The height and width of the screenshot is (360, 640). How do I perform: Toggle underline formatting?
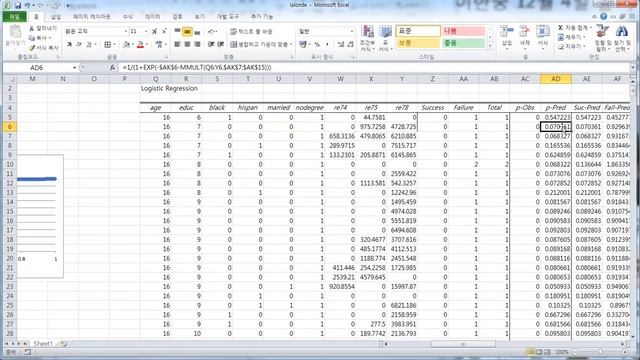point(89,44)
